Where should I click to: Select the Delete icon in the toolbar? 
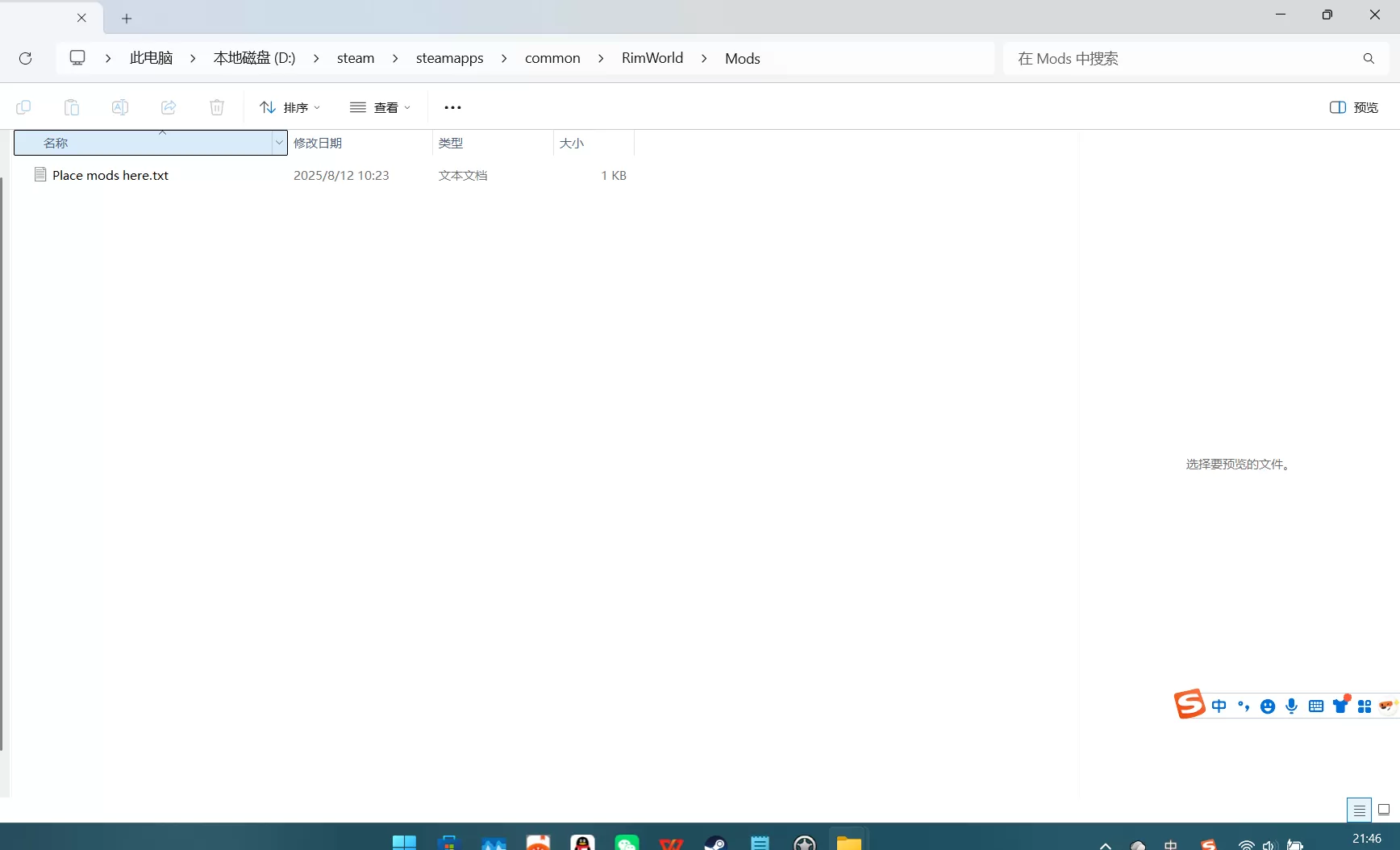(216, 107)
